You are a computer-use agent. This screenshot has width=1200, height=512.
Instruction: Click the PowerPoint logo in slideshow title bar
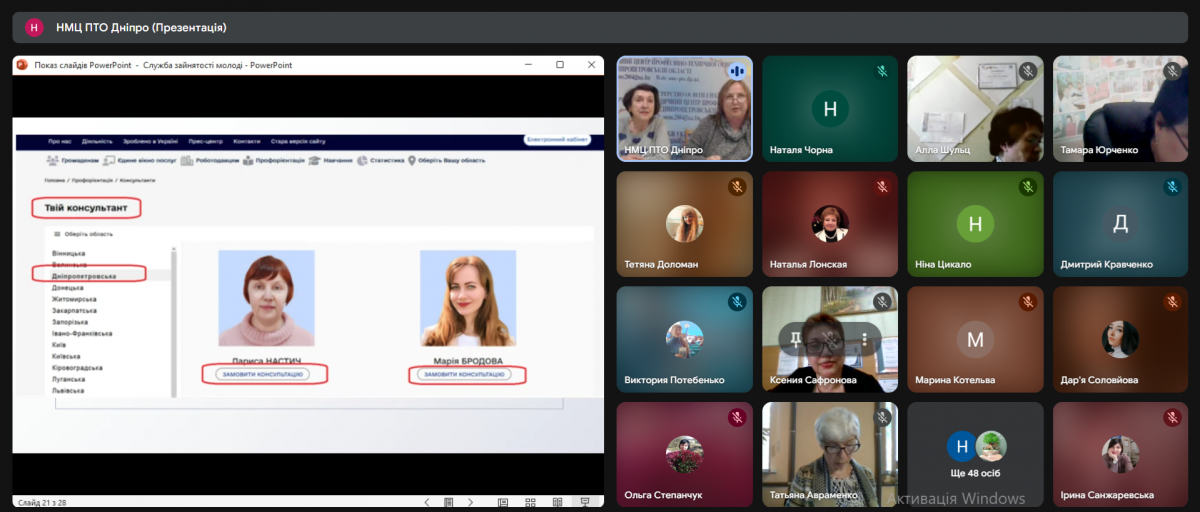23,65
